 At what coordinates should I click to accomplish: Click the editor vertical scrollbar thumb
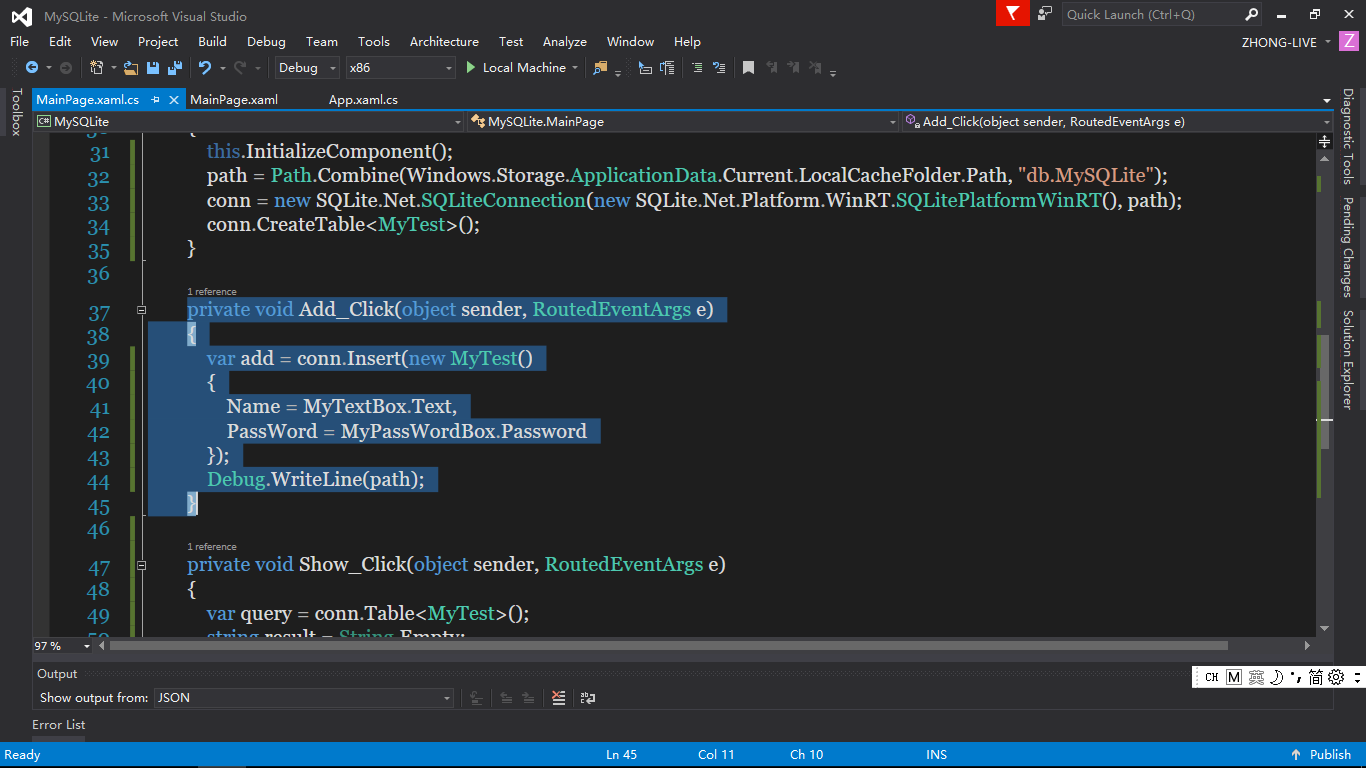pos(1325,392)
